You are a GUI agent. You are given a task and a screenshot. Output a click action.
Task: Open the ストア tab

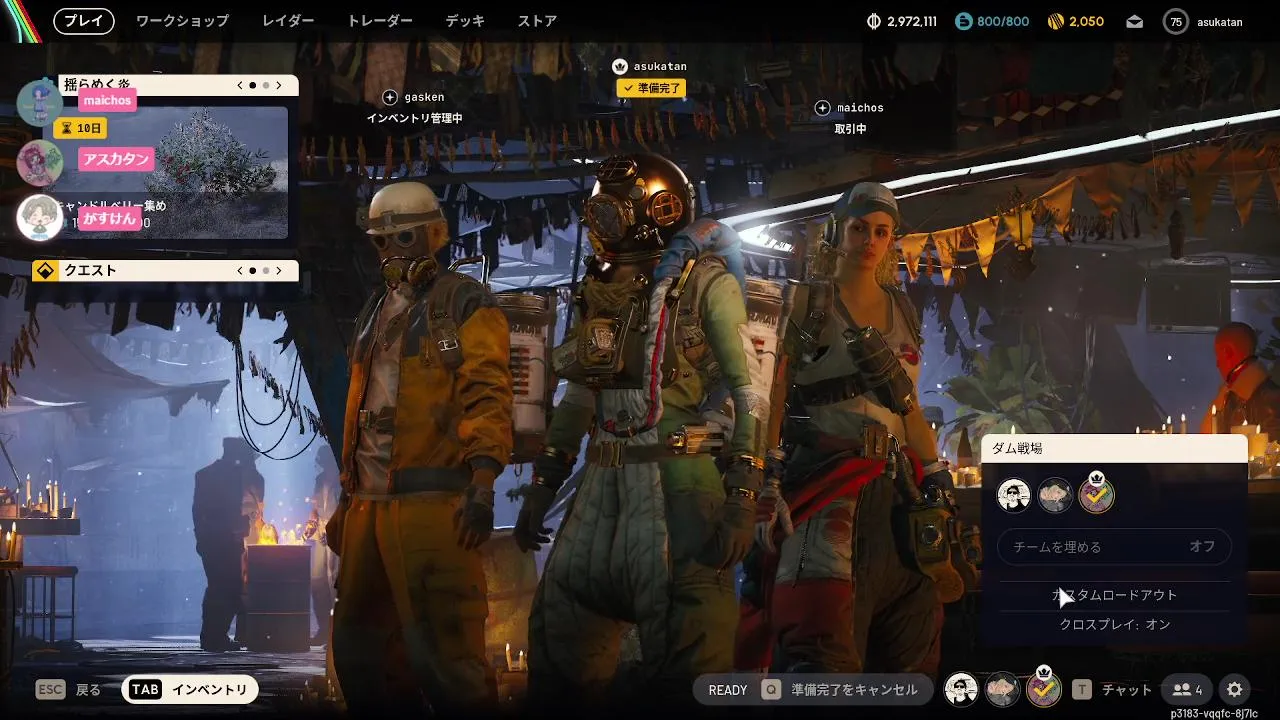click(x=537, y=21)
